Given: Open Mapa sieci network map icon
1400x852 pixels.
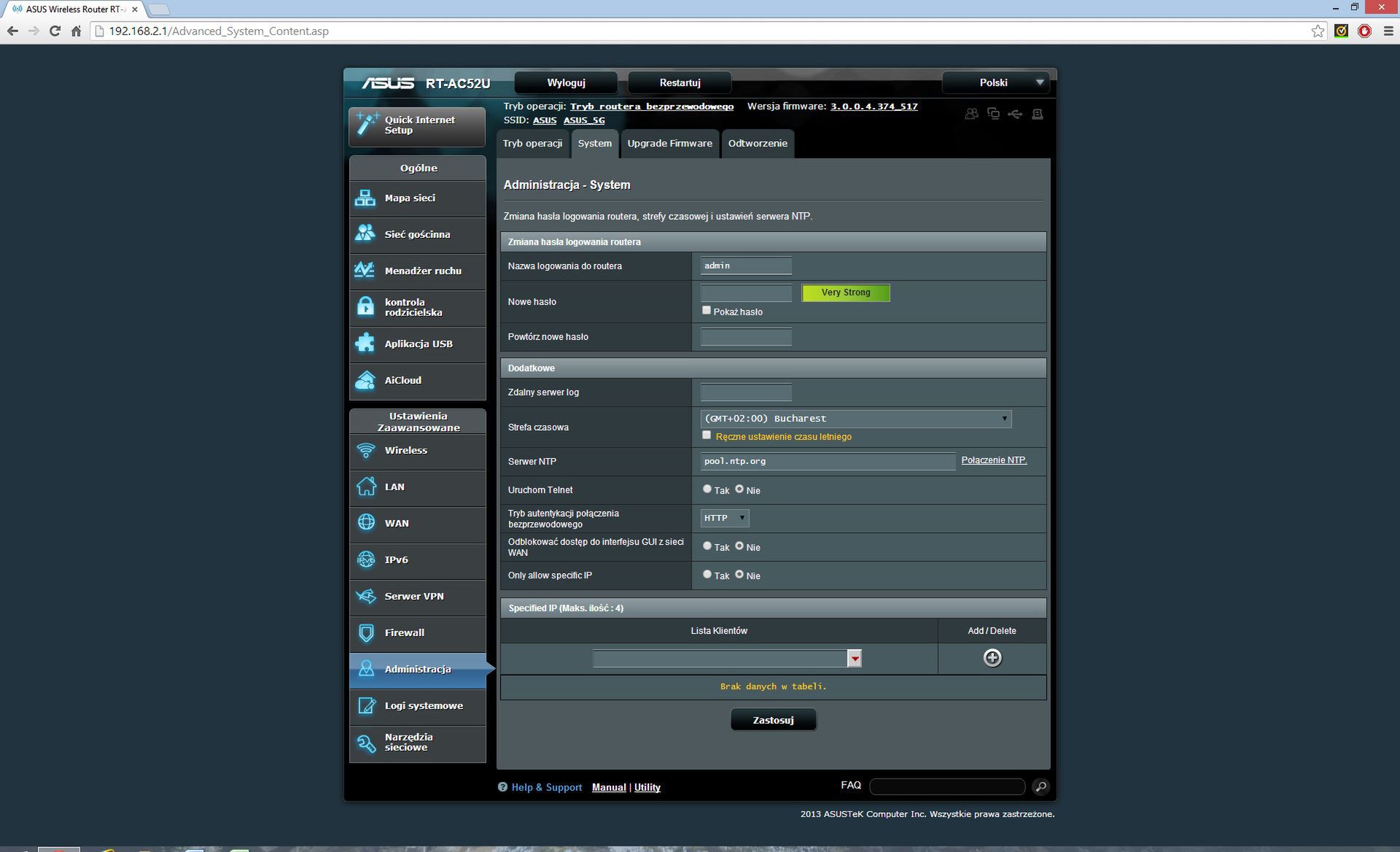Looking at the screenshot, I should tap(365, 198).
